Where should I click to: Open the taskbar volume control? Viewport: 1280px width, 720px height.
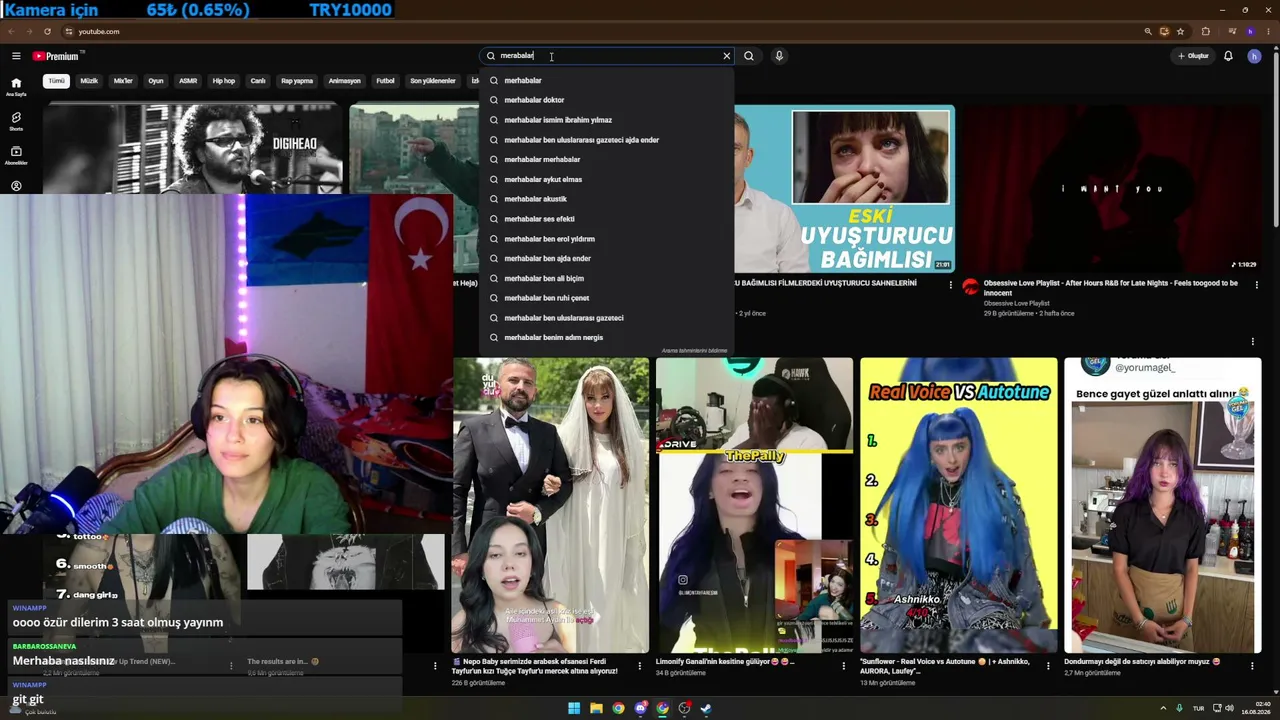tap(1229, 708)
